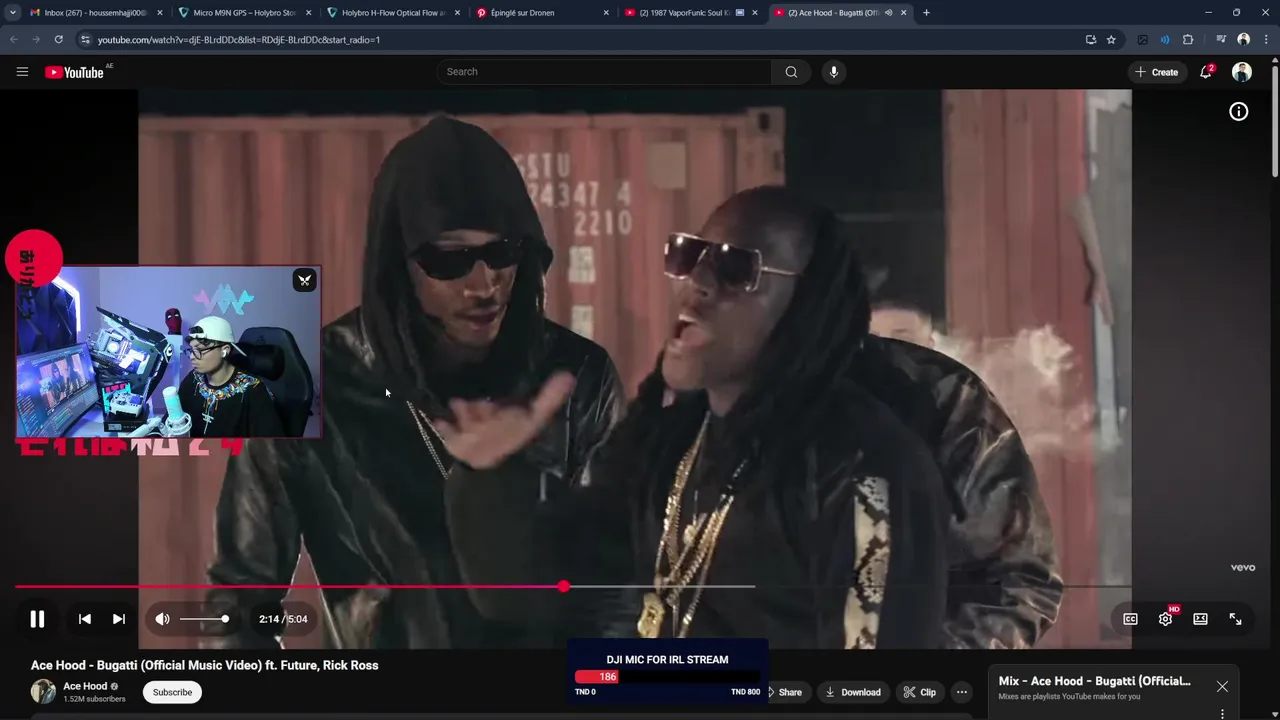Open the YouTube guide hamburger menu
The height and width of the screenshot is (720, 1280).
pos(22,72)
